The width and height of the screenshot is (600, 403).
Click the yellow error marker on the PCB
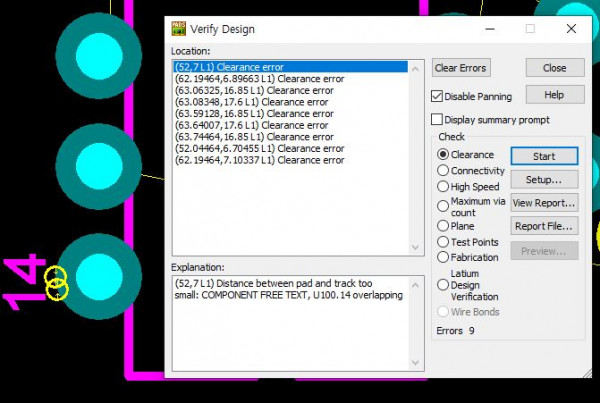point(56,283)
